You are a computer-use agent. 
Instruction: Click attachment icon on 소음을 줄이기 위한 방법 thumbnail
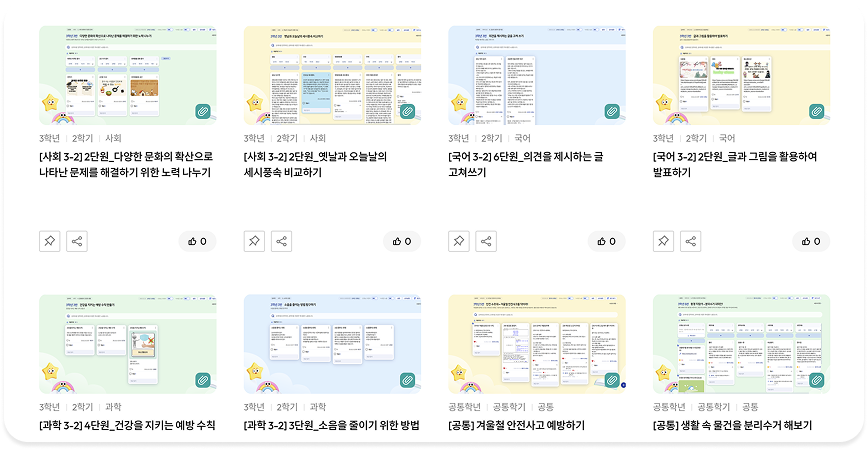(407, 380)
